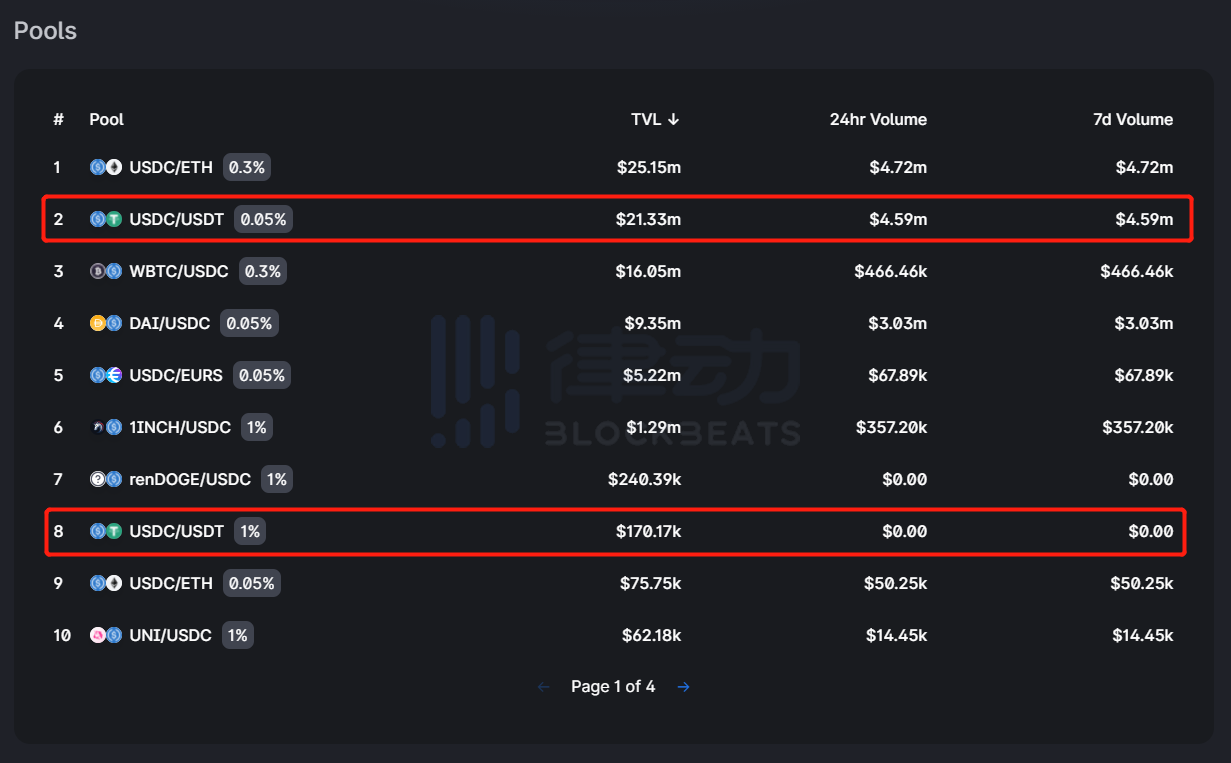Viewport: 1231px width, 763px height.
Task: Click the WBTC/USDC token pair icon
Action: tap(106, 271)
